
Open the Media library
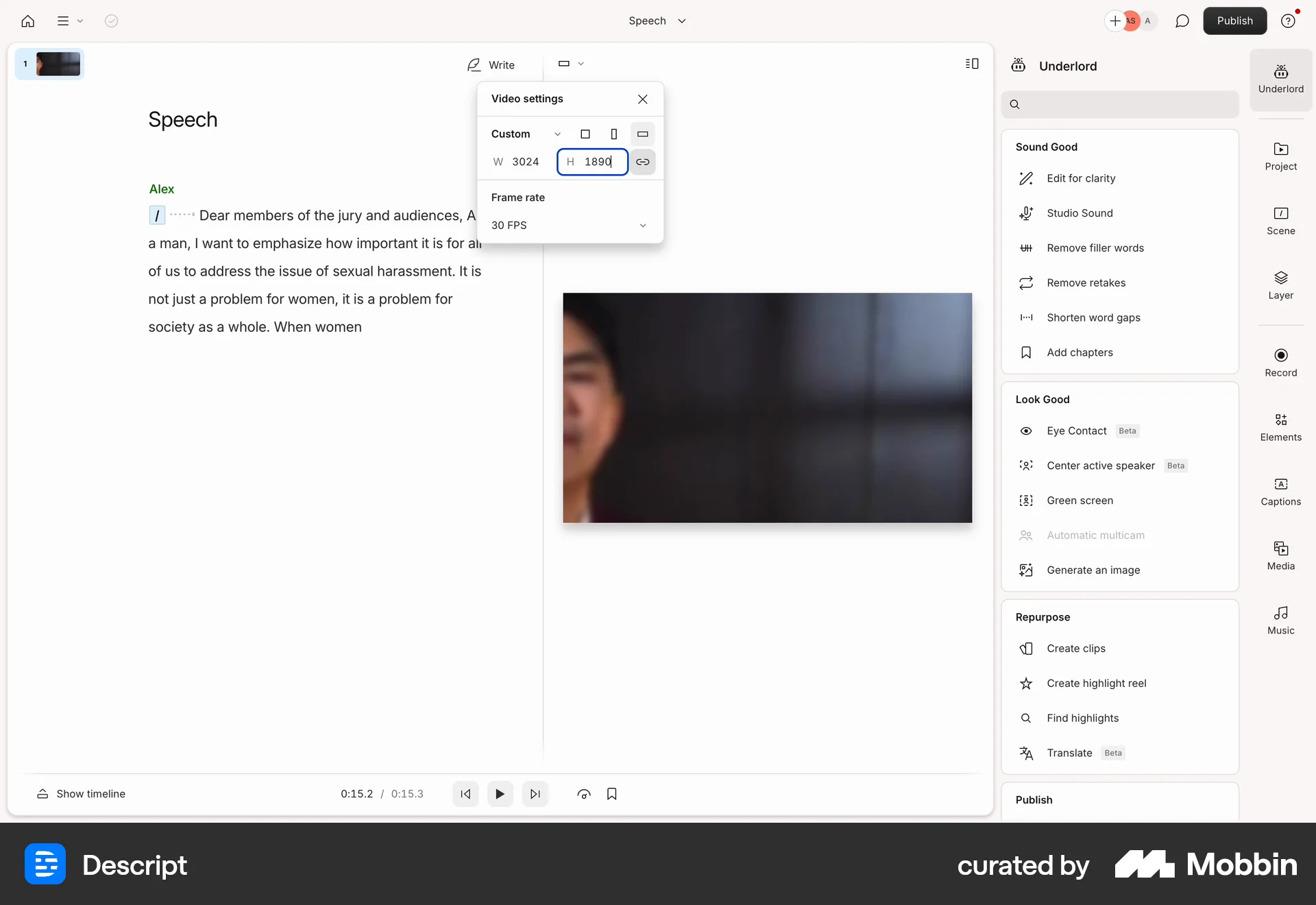tap(1280, 555)
